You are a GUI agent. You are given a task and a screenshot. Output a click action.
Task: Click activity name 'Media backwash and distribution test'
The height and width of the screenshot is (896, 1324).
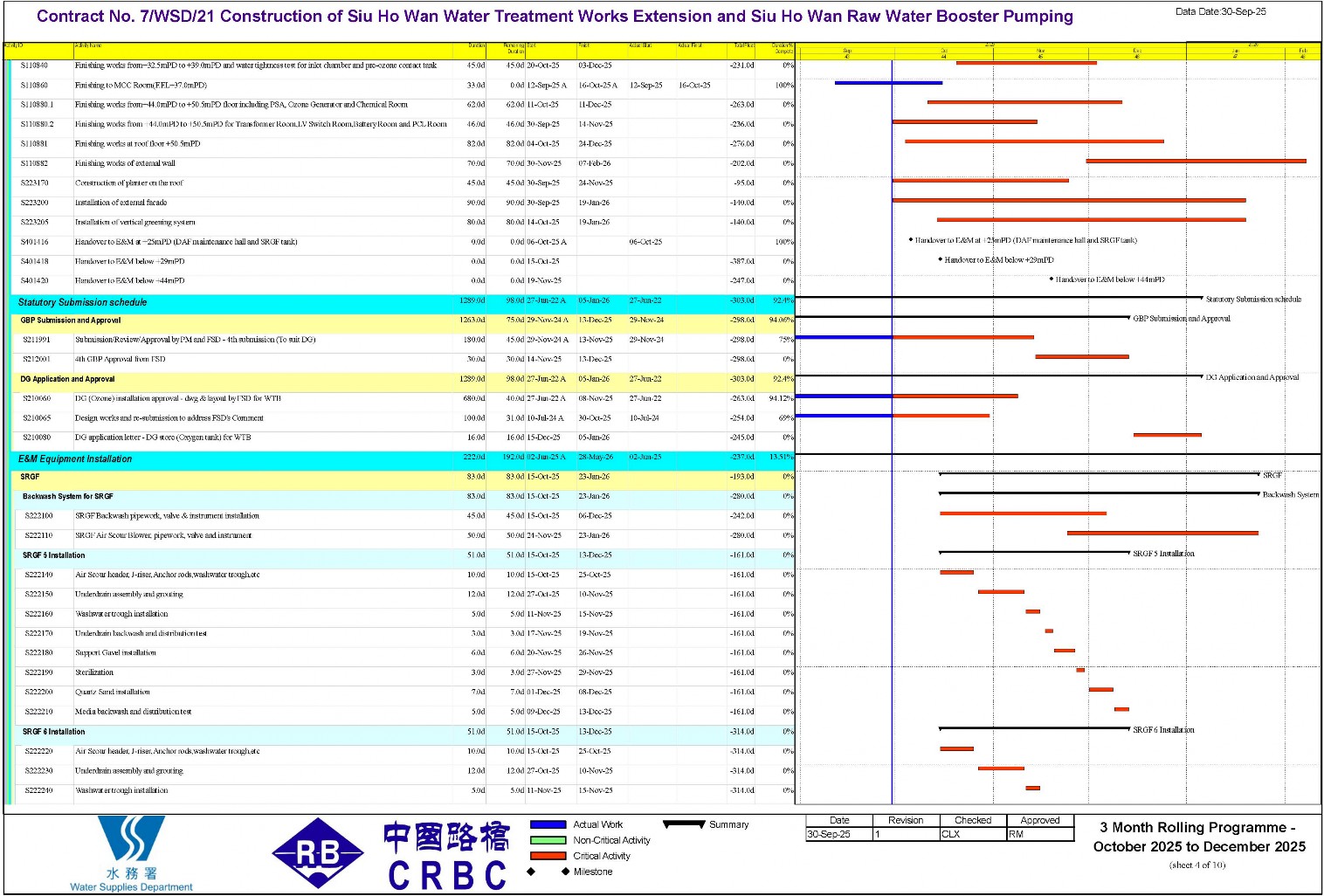pos(133,712)
